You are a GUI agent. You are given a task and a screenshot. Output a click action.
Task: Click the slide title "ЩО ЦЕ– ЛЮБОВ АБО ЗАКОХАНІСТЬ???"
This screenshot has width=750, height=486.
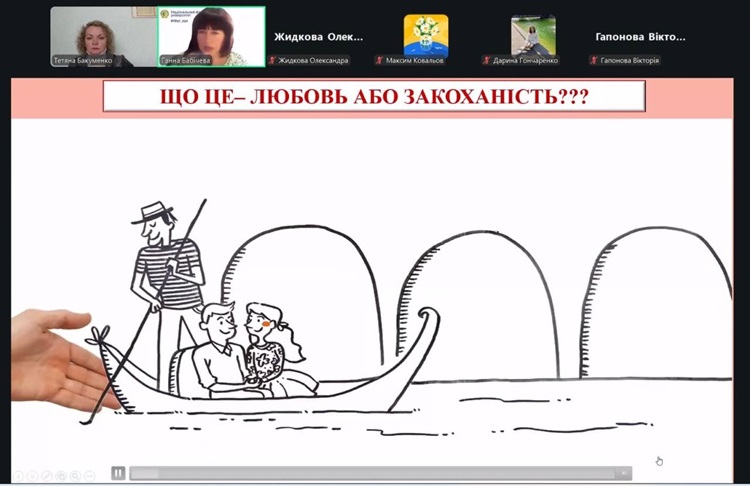tap(375, 97)
